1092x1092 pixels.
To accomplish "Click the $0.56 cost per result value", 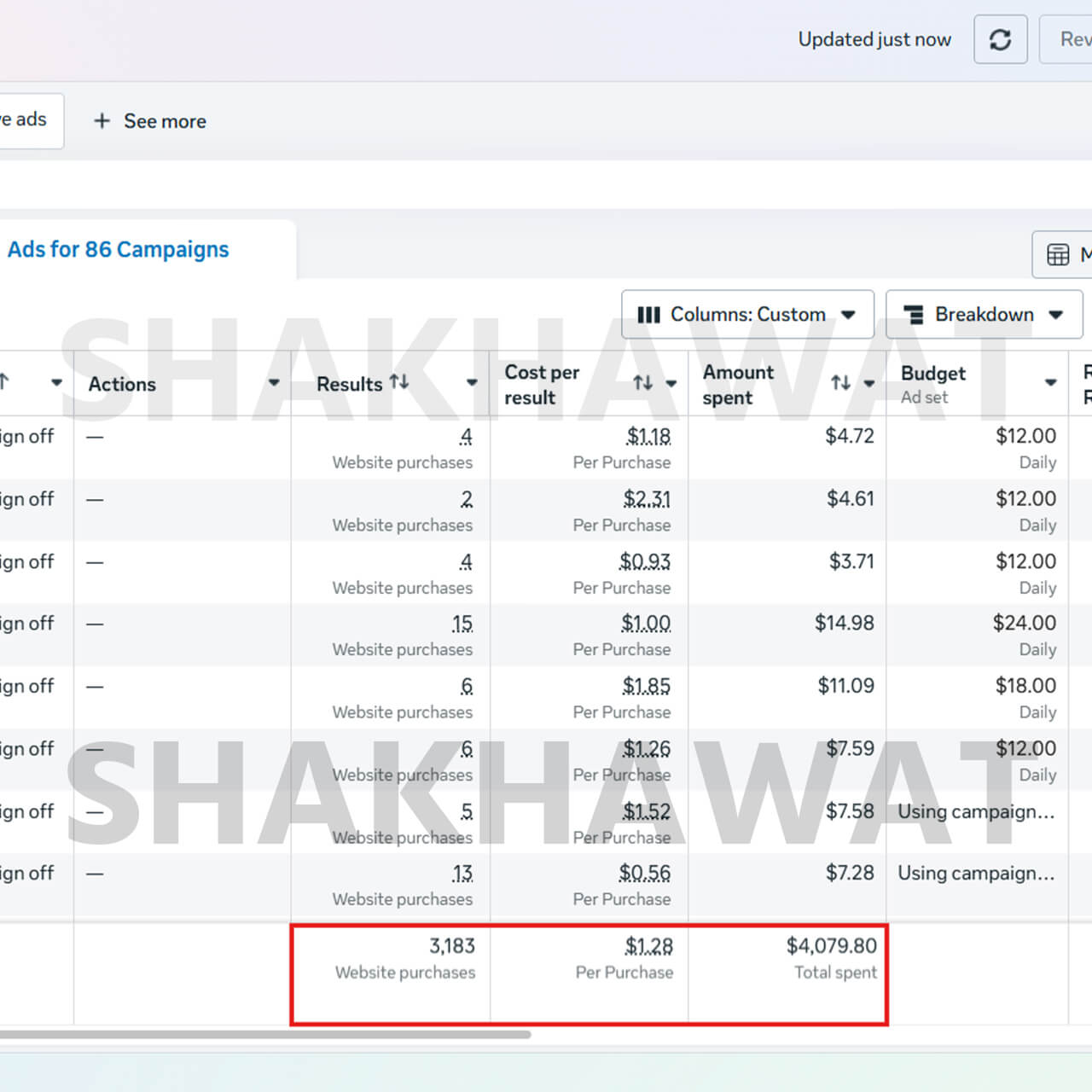I will (x=645, y=874).
